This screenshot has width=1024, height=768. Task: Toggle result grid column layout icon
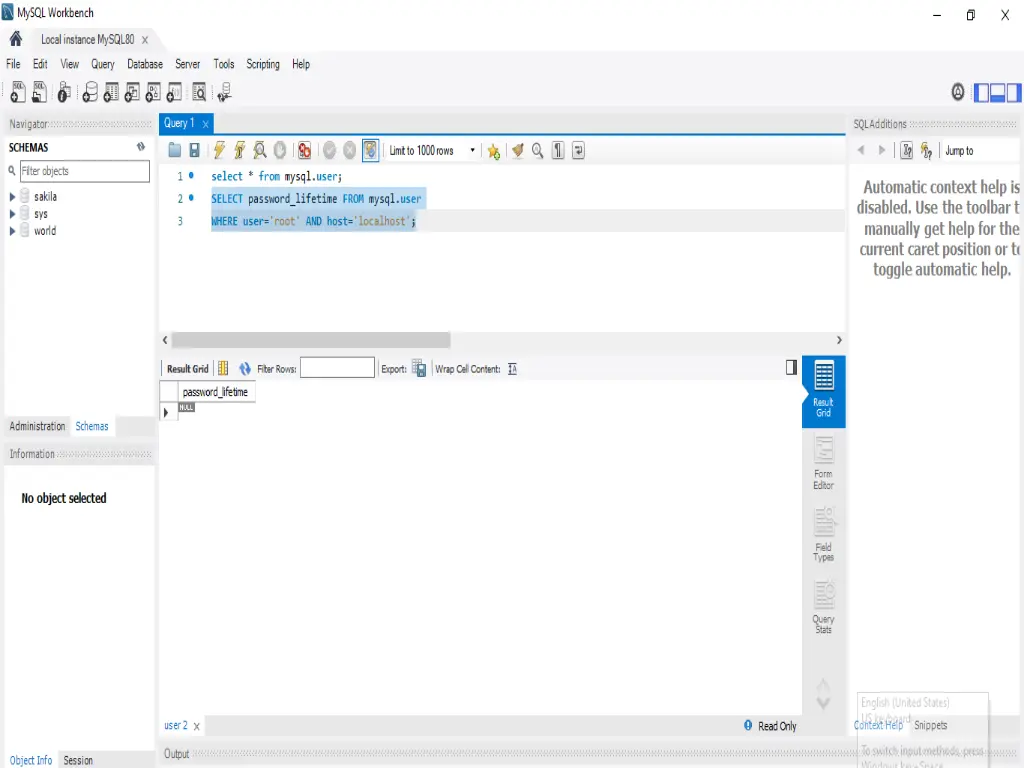(223, 368)
